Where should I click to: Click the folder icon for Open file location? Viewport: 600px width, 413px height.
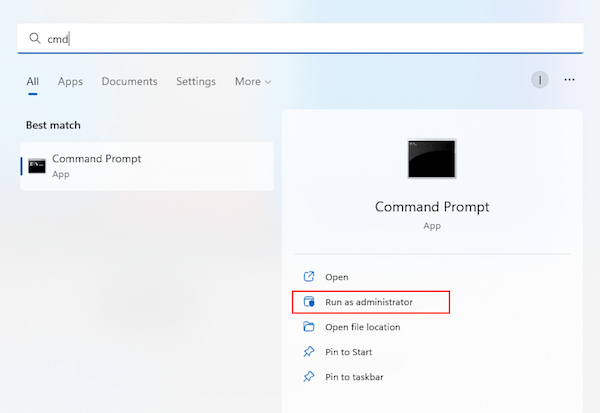coord(308,327)
